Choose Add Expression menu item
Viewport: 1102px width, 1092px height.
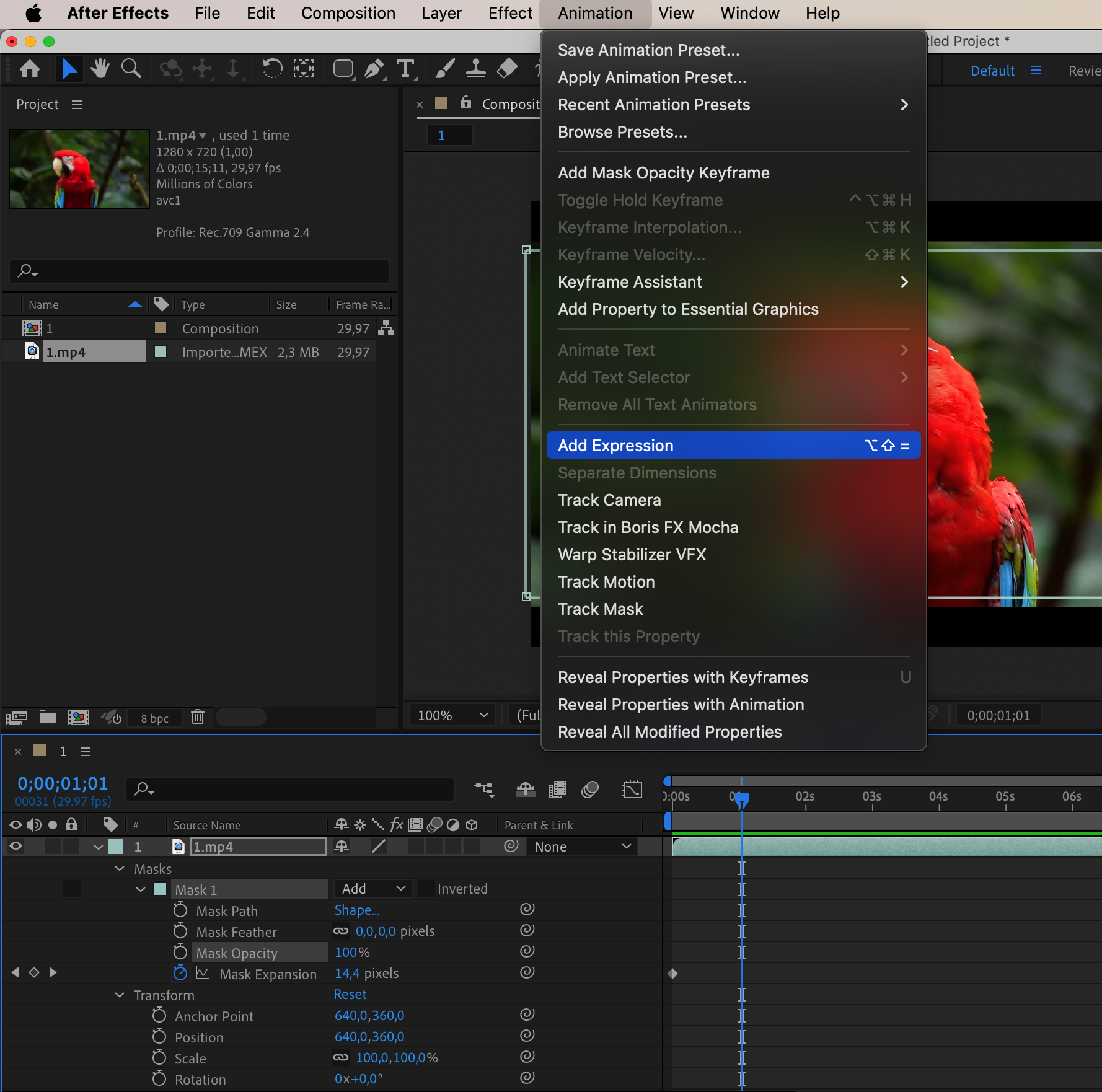point(733,446)
